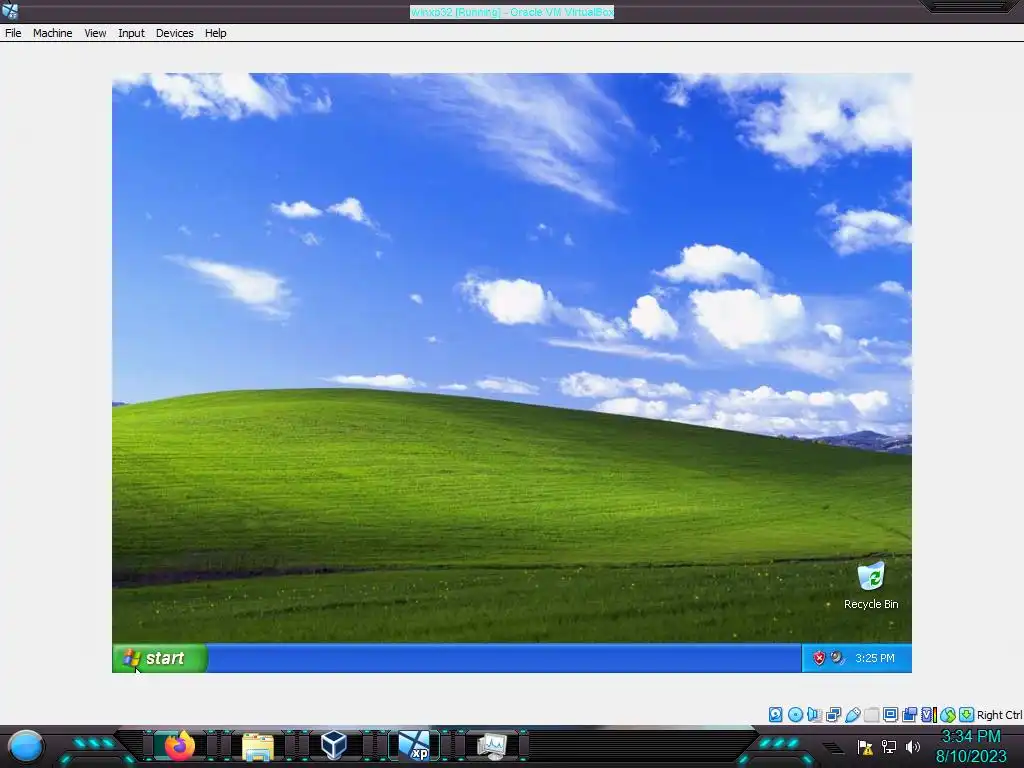Open the Input menu

point(131,33)
